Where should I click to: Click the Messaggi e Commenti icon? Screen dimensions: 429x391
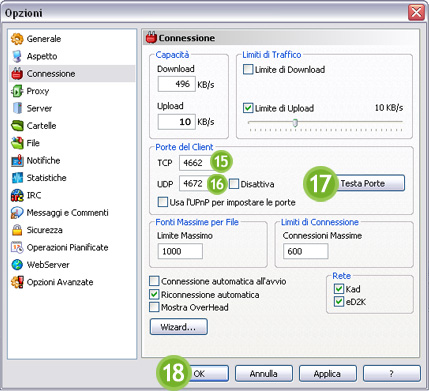17,212
